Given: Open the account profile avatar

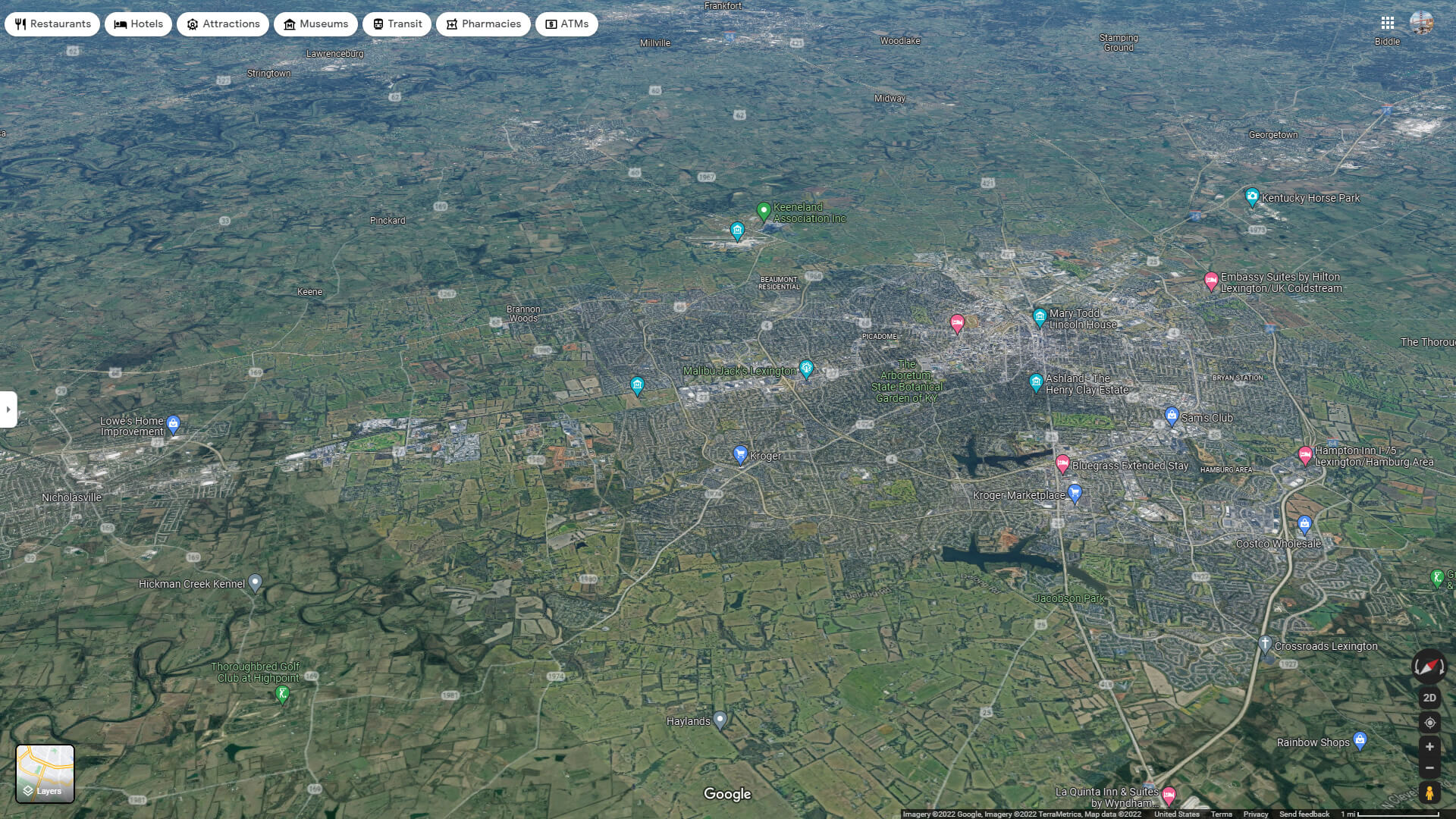Looking at the screenshot, I should coord(1423,21).
